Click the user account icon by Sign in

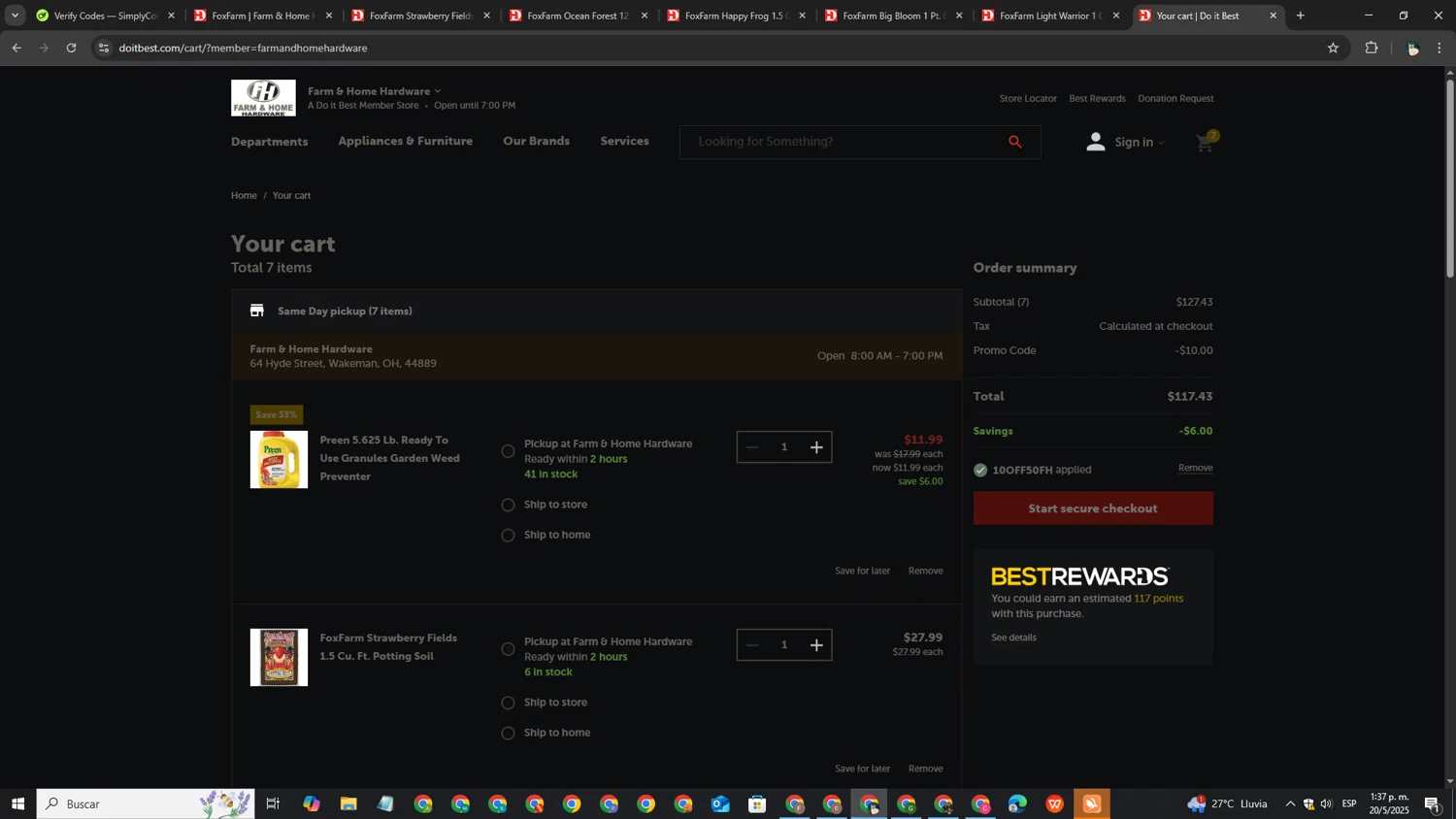click(x=1096, y=142)
